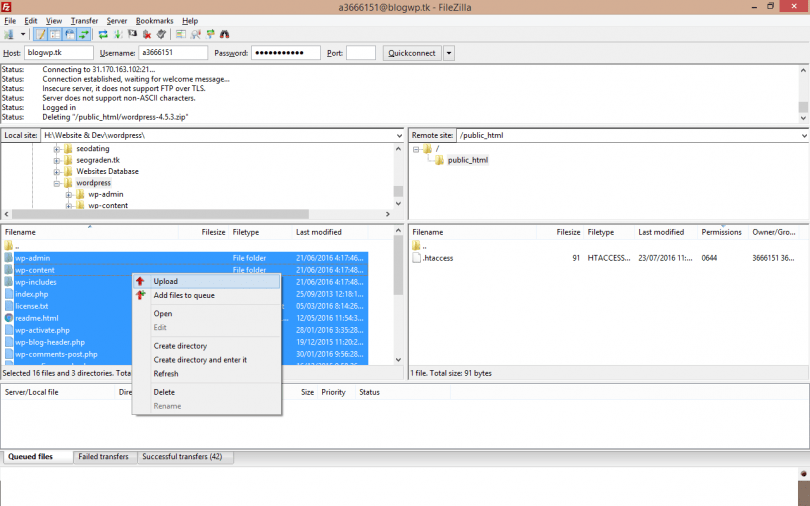Toggle synchronized browsing toolbar icon
The height and width of the screenshot is (506, 810).
pyautogui.click(x=210, y=34)
